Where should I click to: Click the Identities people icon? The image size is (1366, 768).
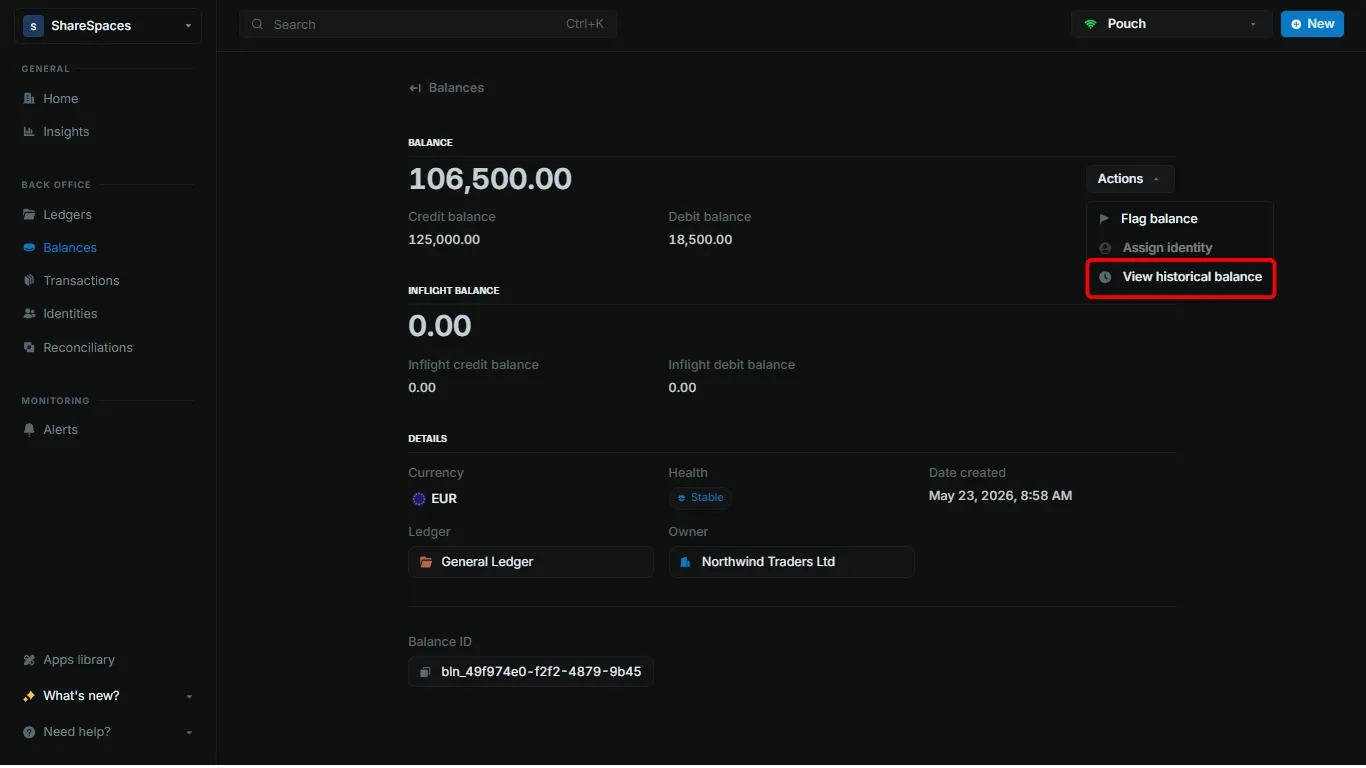pyautogui.click(x=29, y=314)
